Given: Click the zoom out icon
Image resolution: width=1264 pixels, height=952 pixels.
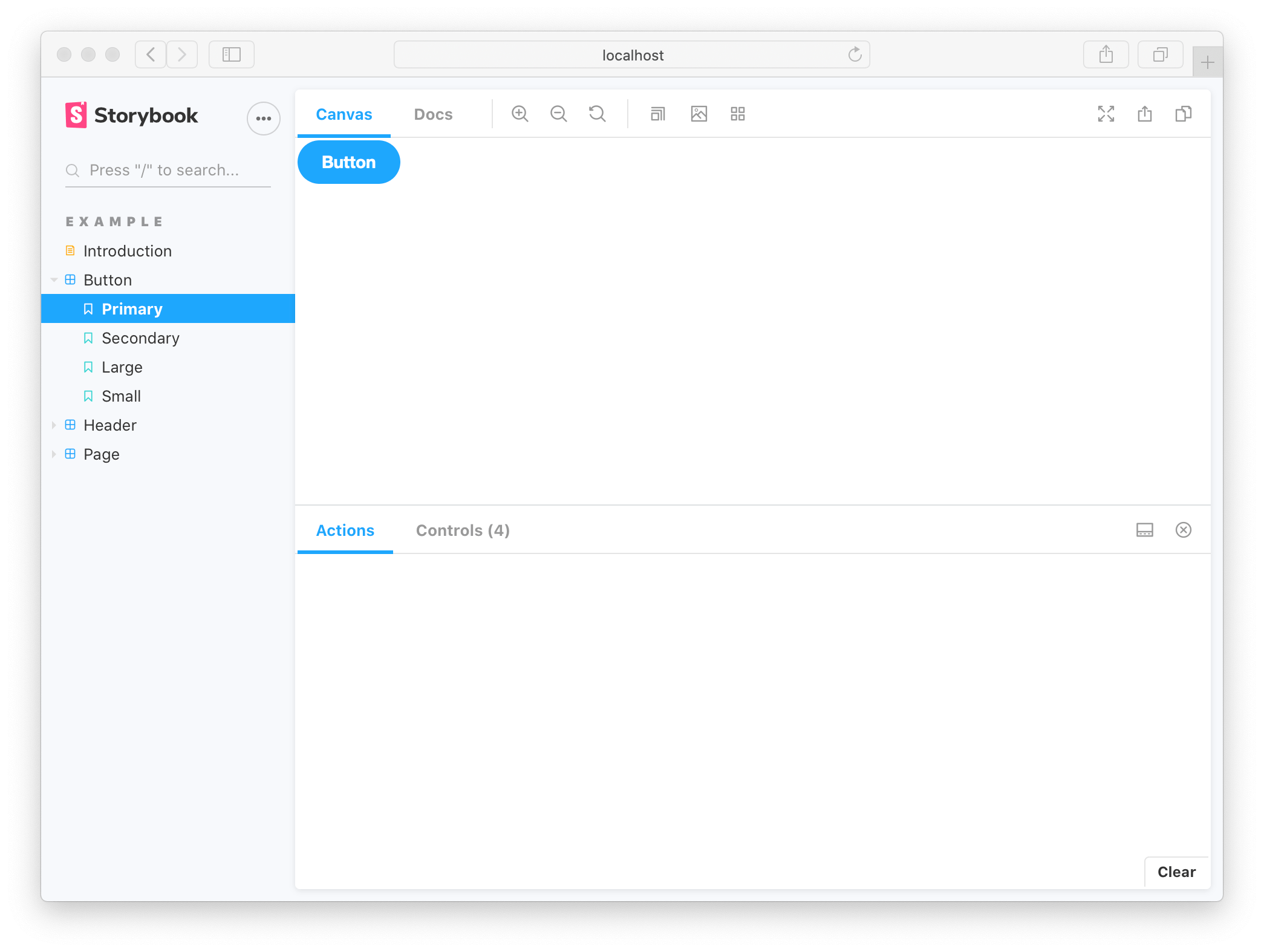Looking at the screenshot, I should (558, 113).
